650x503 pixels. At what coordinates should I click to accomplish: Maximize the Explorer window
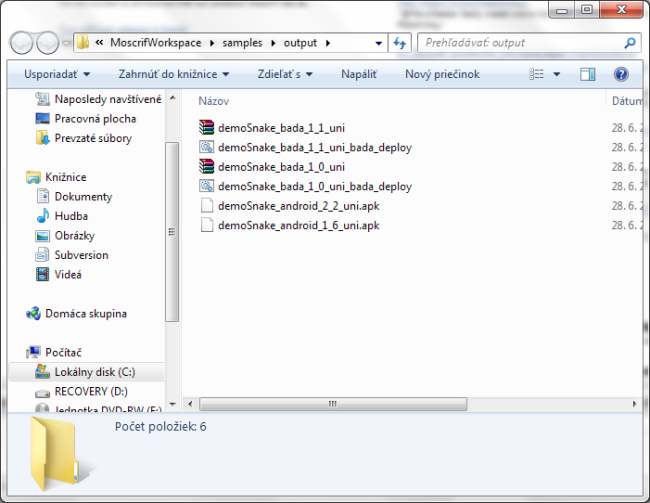pyautogui.click(x=587, y=10)
